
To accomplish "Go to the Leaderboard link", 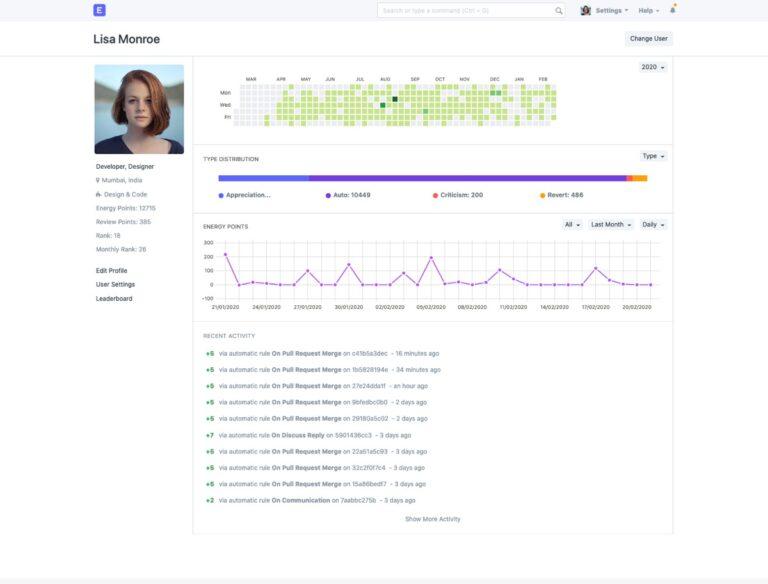I will click(x=114, y=298).
